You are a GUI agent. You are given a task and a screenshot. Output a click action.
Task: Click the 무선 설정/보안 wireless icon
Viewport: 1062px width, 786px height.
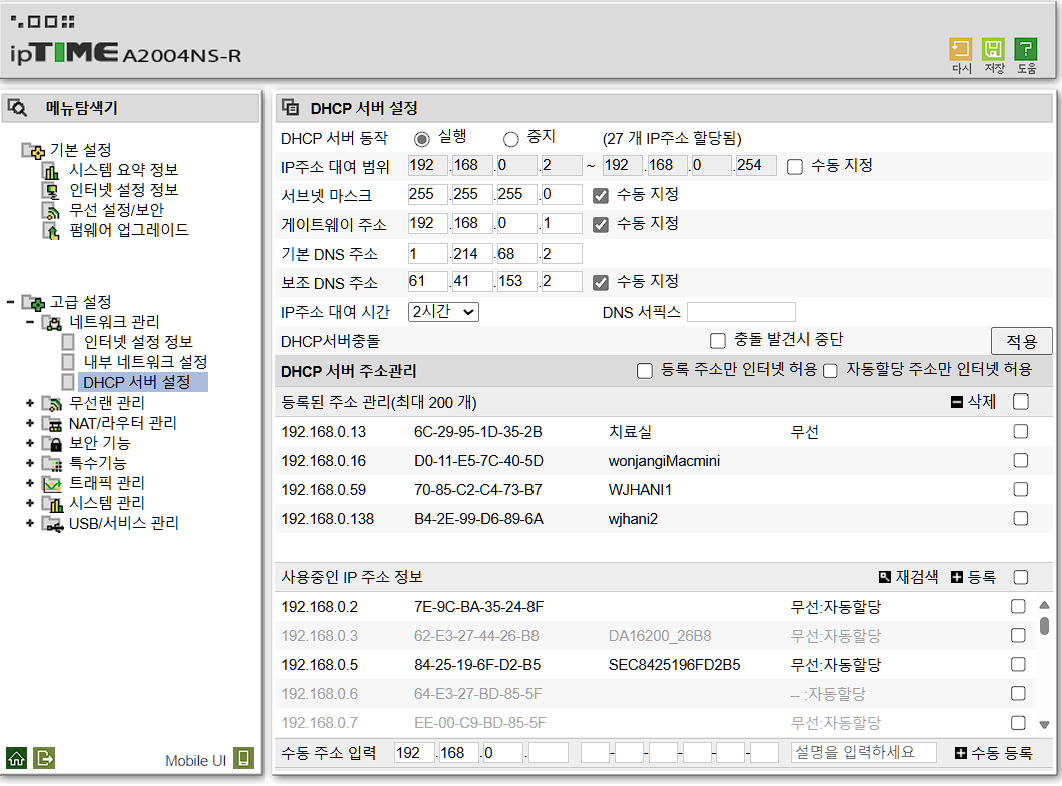(x=51, y=211)
